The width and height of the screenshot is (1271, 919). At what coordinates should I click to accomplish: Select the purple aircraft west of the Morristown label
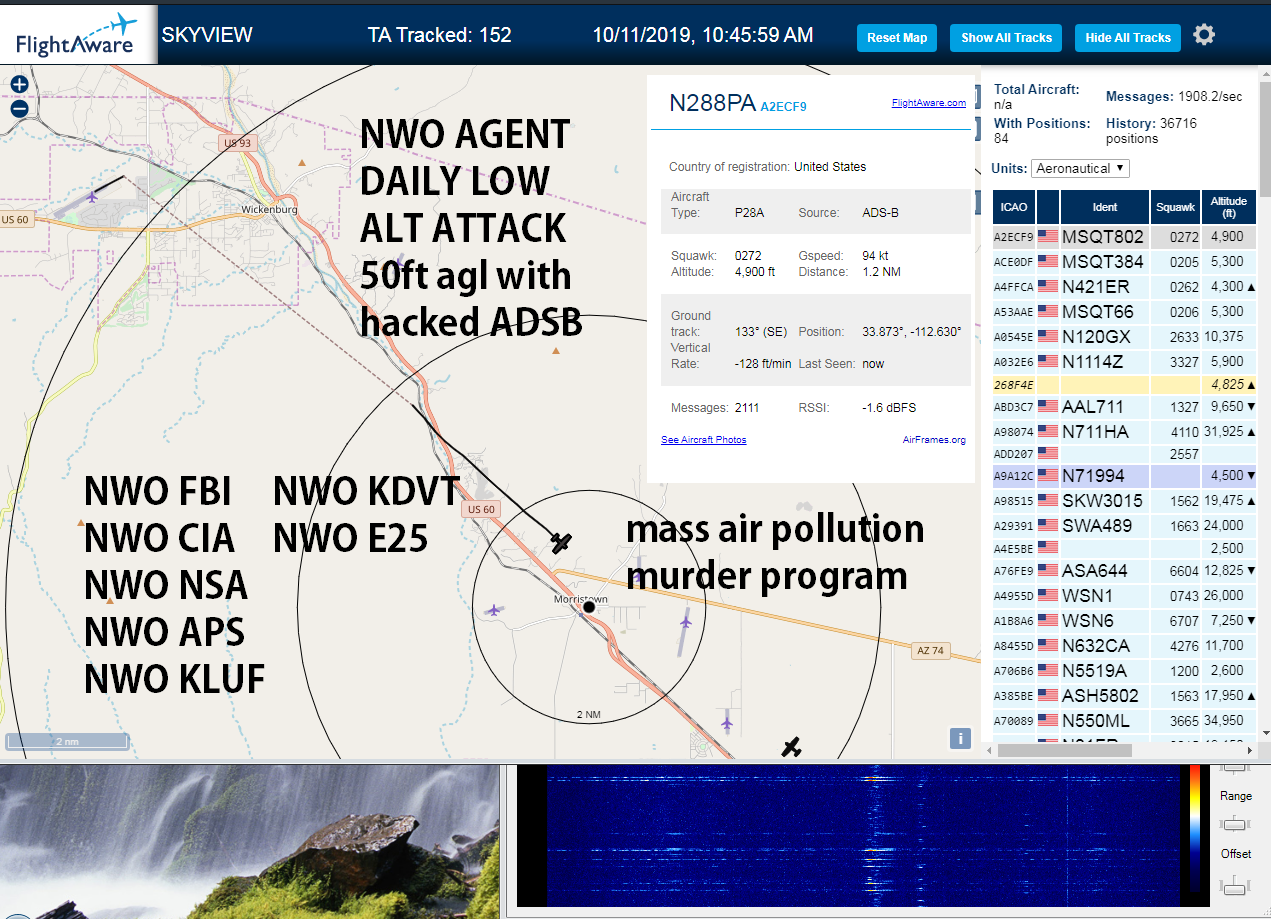pyautogui.click(x=493, y=609)
